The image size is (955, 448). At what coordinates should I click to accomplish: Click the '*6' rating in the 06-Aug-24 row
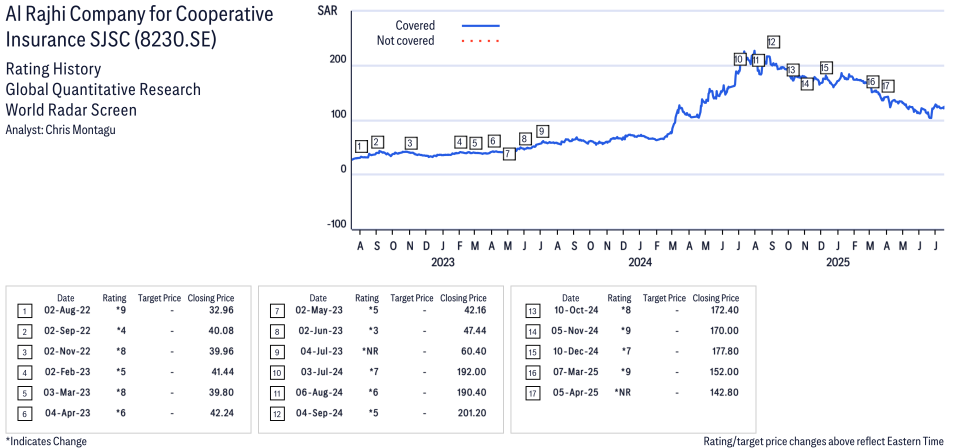[x=374, y=392]
